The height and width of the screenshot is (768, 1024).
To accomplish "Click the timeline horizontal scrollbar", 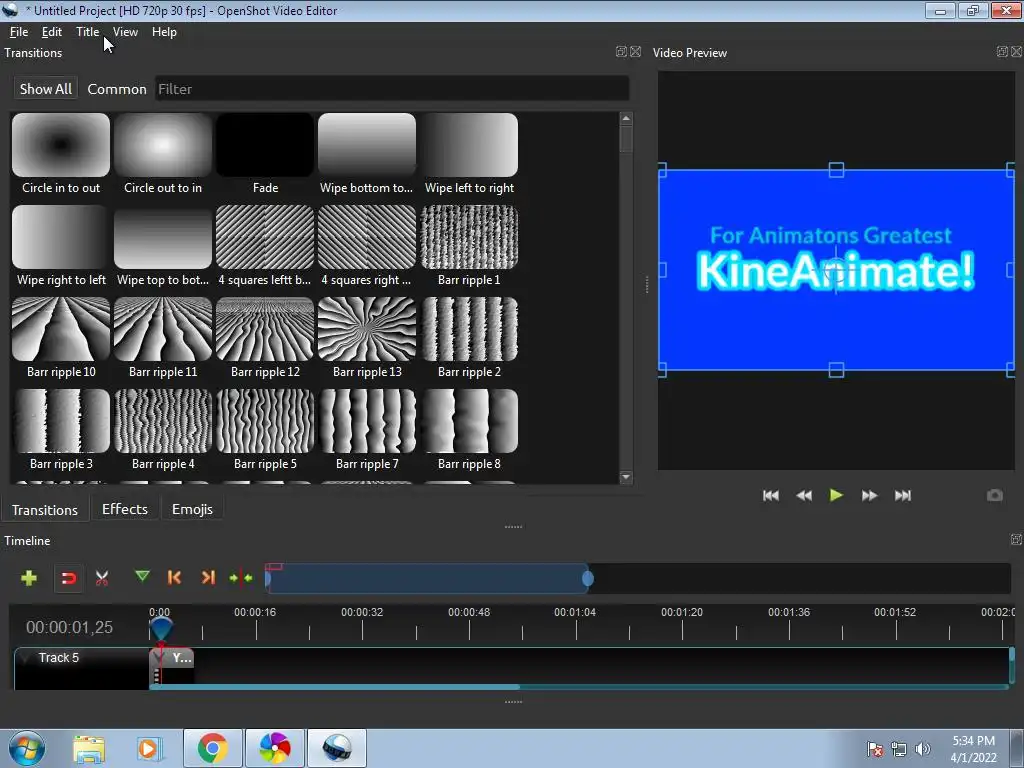I will [x=334, y=686].
